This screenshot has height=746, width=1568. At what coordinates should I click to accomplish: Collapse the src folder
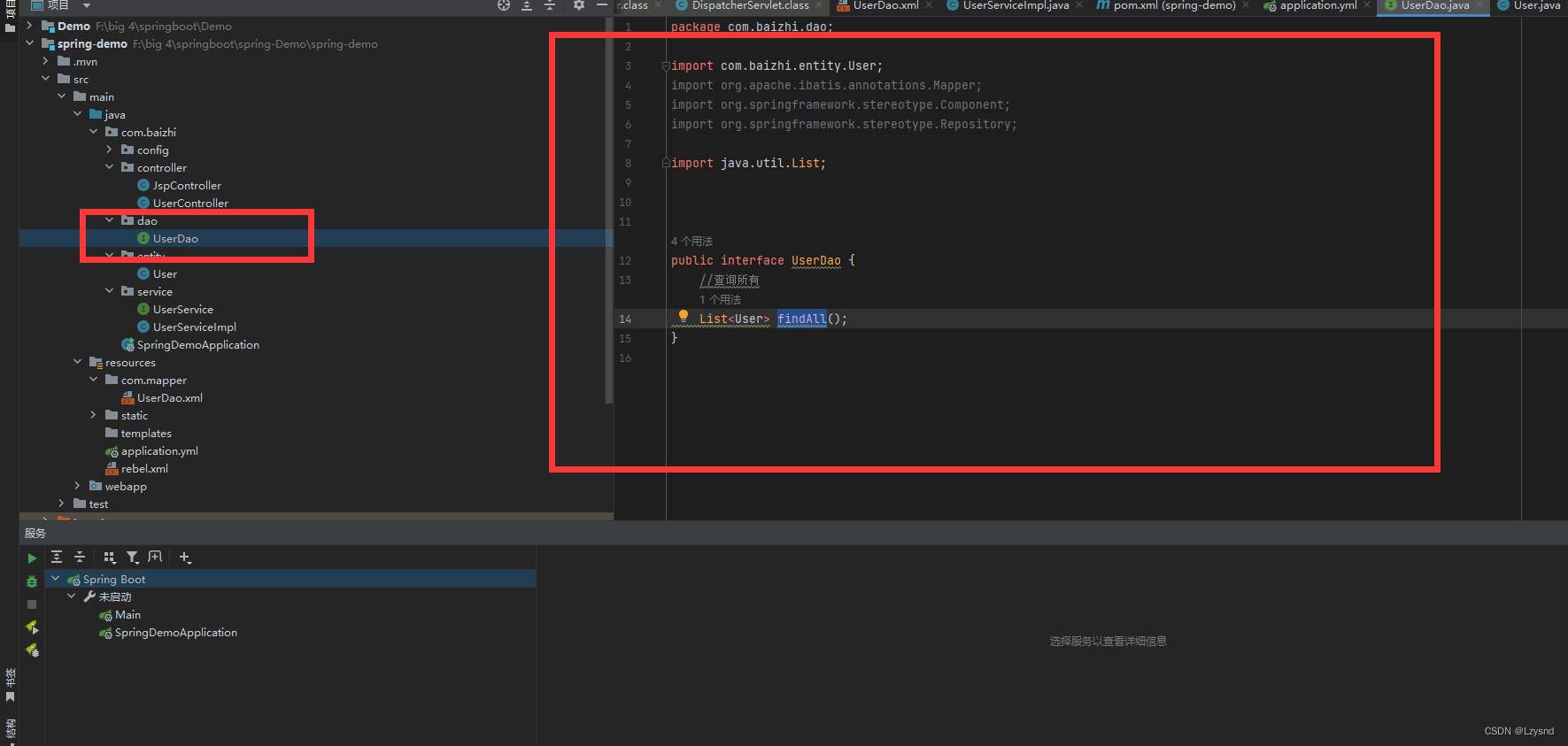46,79
